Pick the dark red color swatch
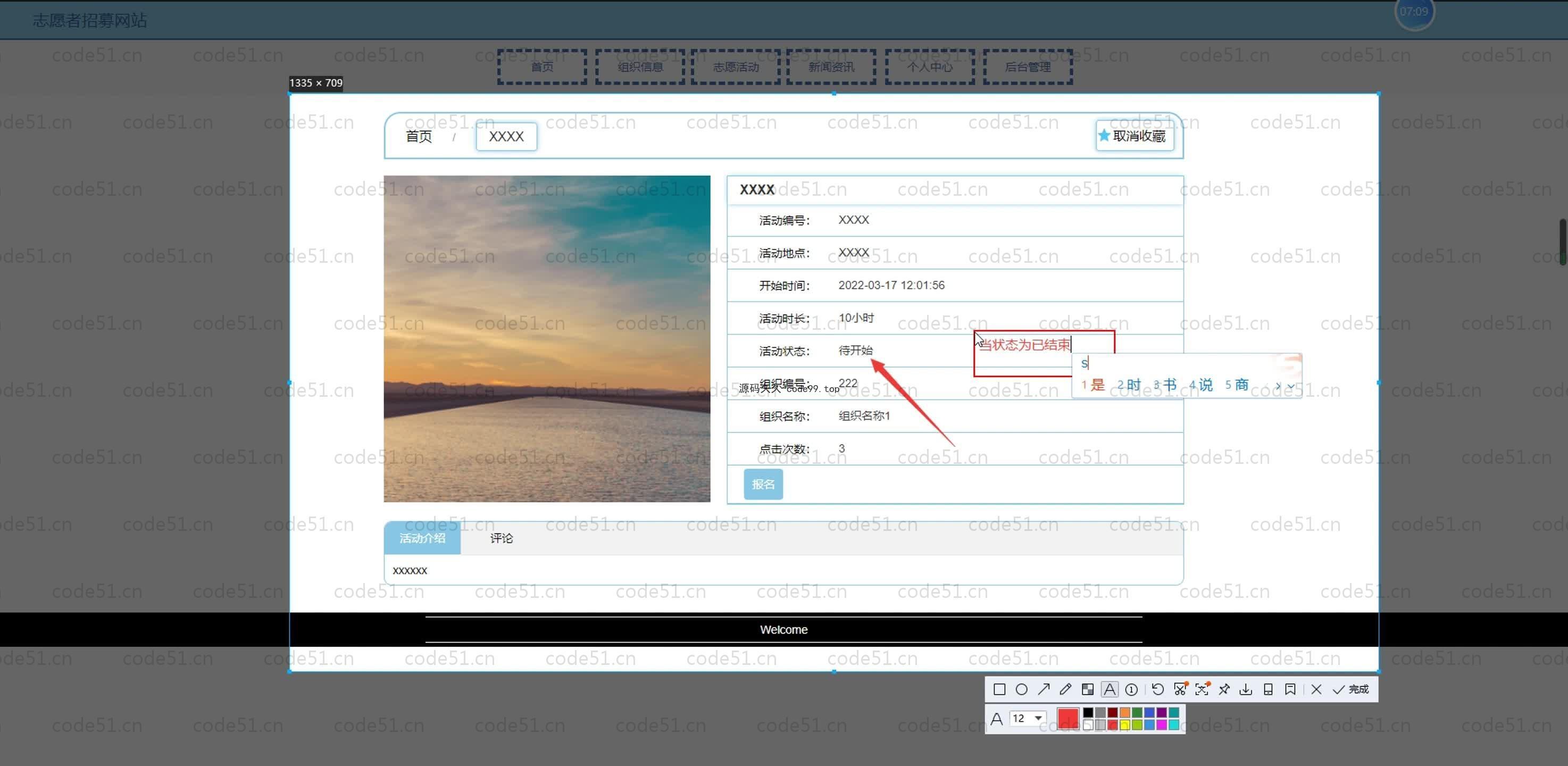This screenshot has width=1568, height=766. [x=1113, y=712]
